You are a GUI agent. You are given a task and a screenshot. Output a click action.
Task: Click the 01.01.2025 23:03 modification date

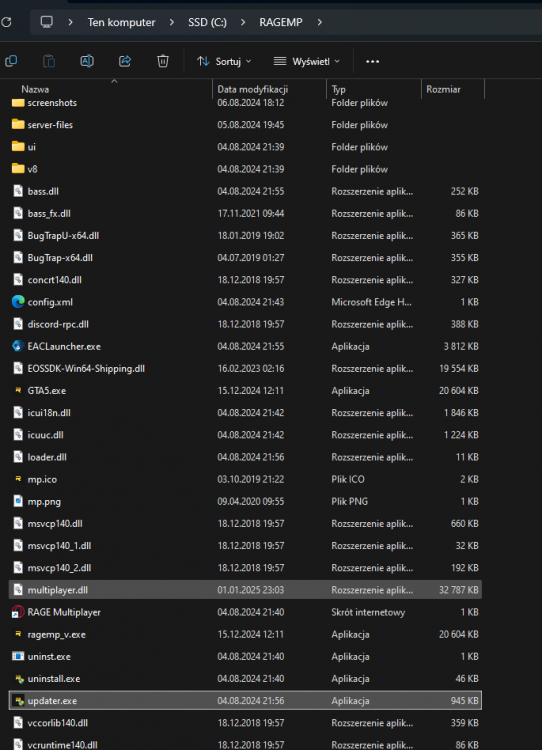251,590
